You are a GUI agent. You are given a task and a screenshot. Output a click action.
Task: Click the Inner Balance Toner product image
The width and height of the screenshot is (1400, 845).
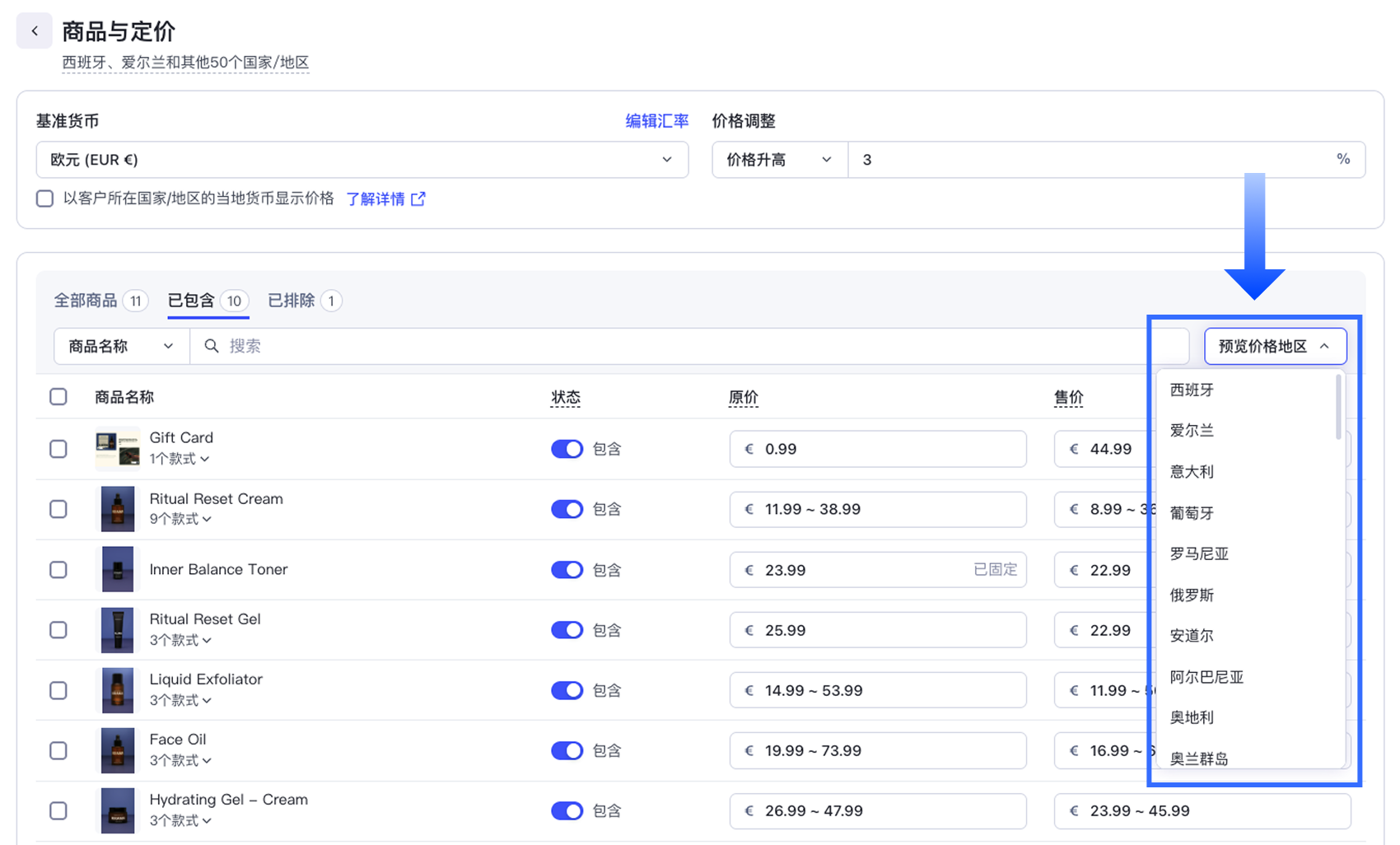pos(117,570)
